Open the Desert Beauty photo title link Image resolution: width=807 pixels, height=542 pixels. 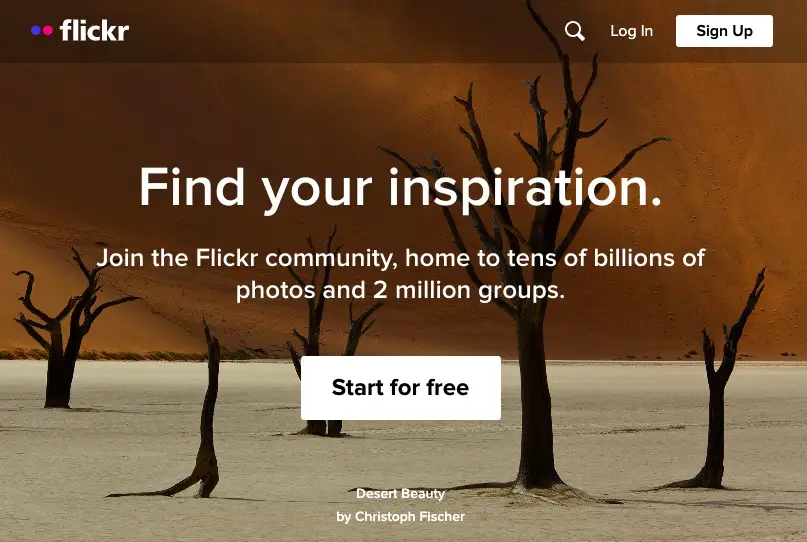[400, 494]
